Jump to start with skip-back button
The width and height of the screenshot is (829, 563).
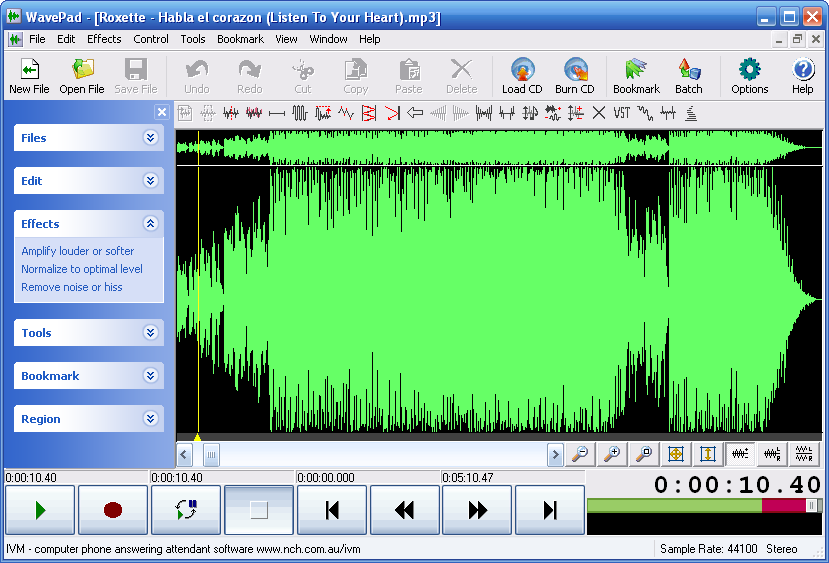pos(332,510)
